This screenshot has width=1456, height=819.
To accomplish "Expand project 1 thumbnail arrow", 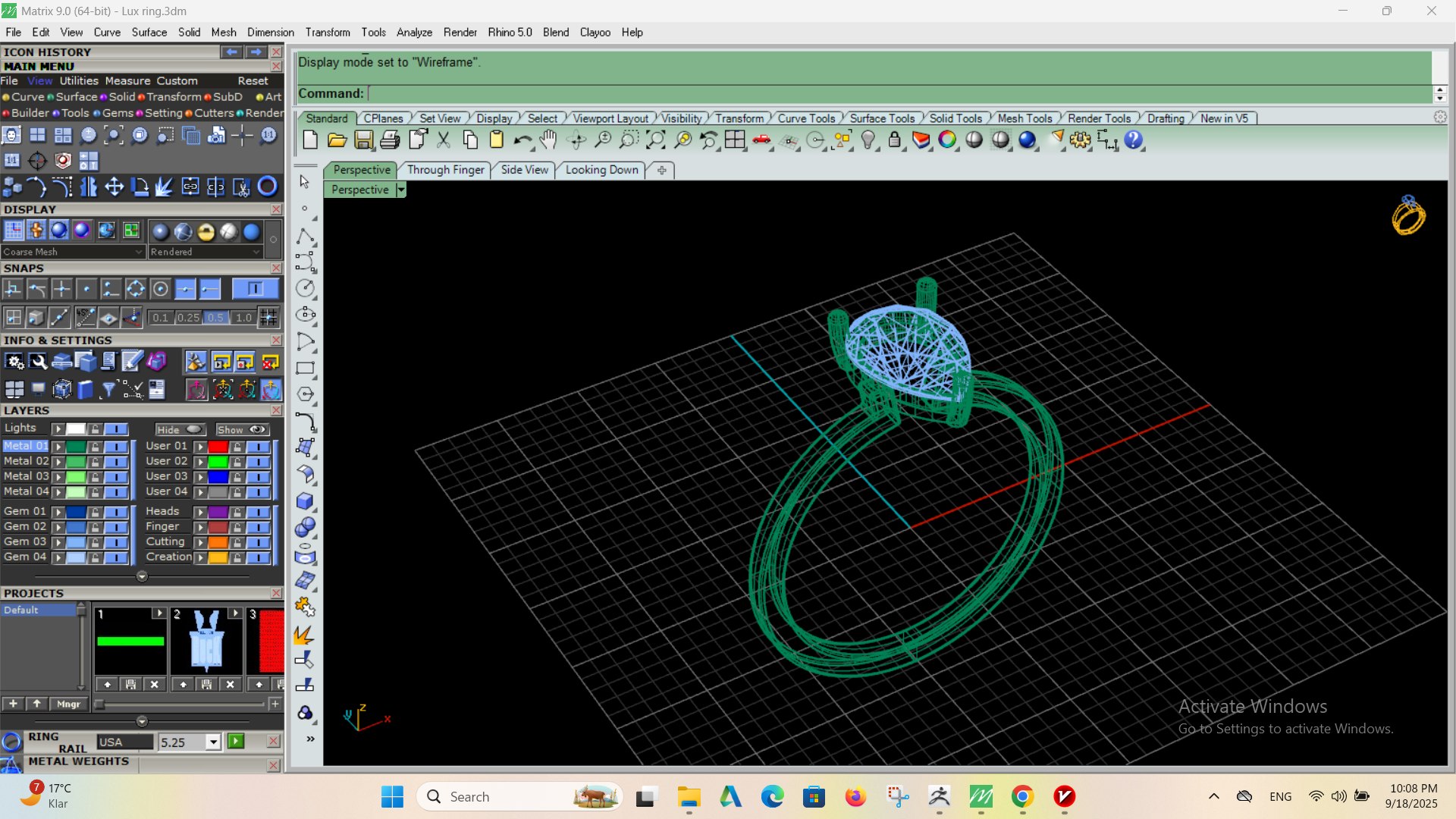I will point(158,613).
